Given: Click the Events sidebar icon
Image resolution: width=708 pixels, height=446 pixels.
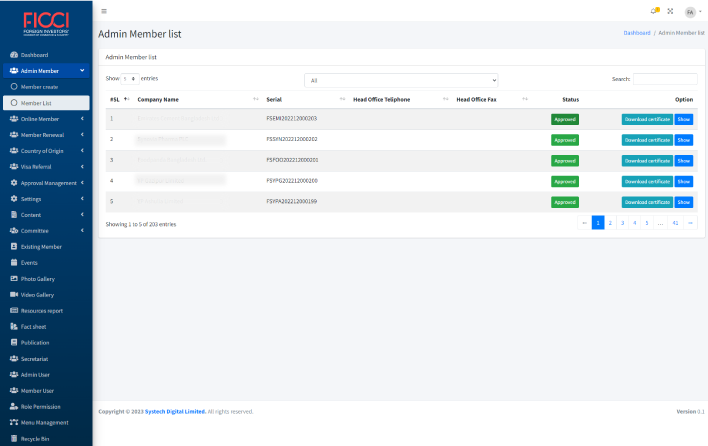Looking at the screenshot, I should 13,263.
